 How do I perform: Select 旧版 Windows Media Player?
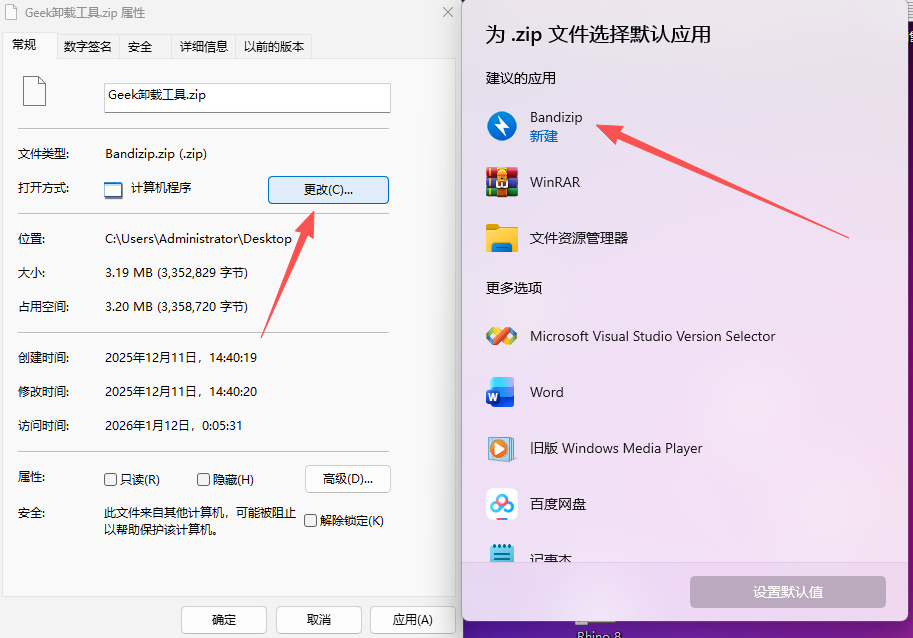500,449
